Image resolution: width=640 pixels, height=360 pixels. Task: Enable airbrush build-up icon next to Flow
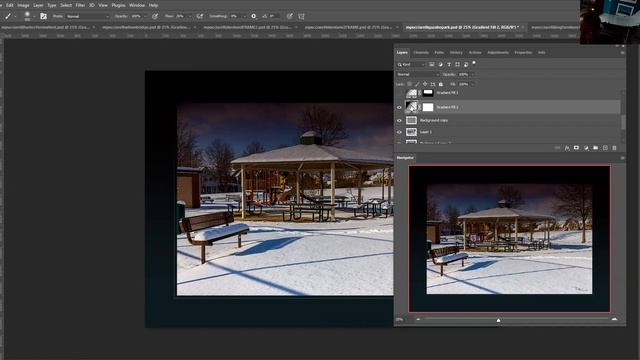click(x=200, y=16)
